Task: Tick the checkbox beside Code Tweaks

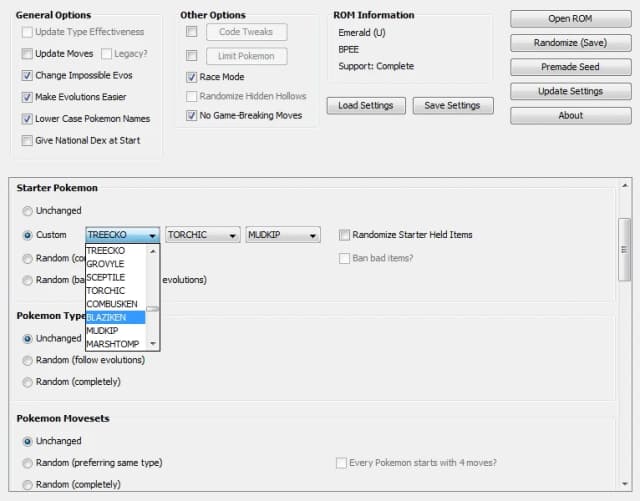Action: tap(191, 31)
